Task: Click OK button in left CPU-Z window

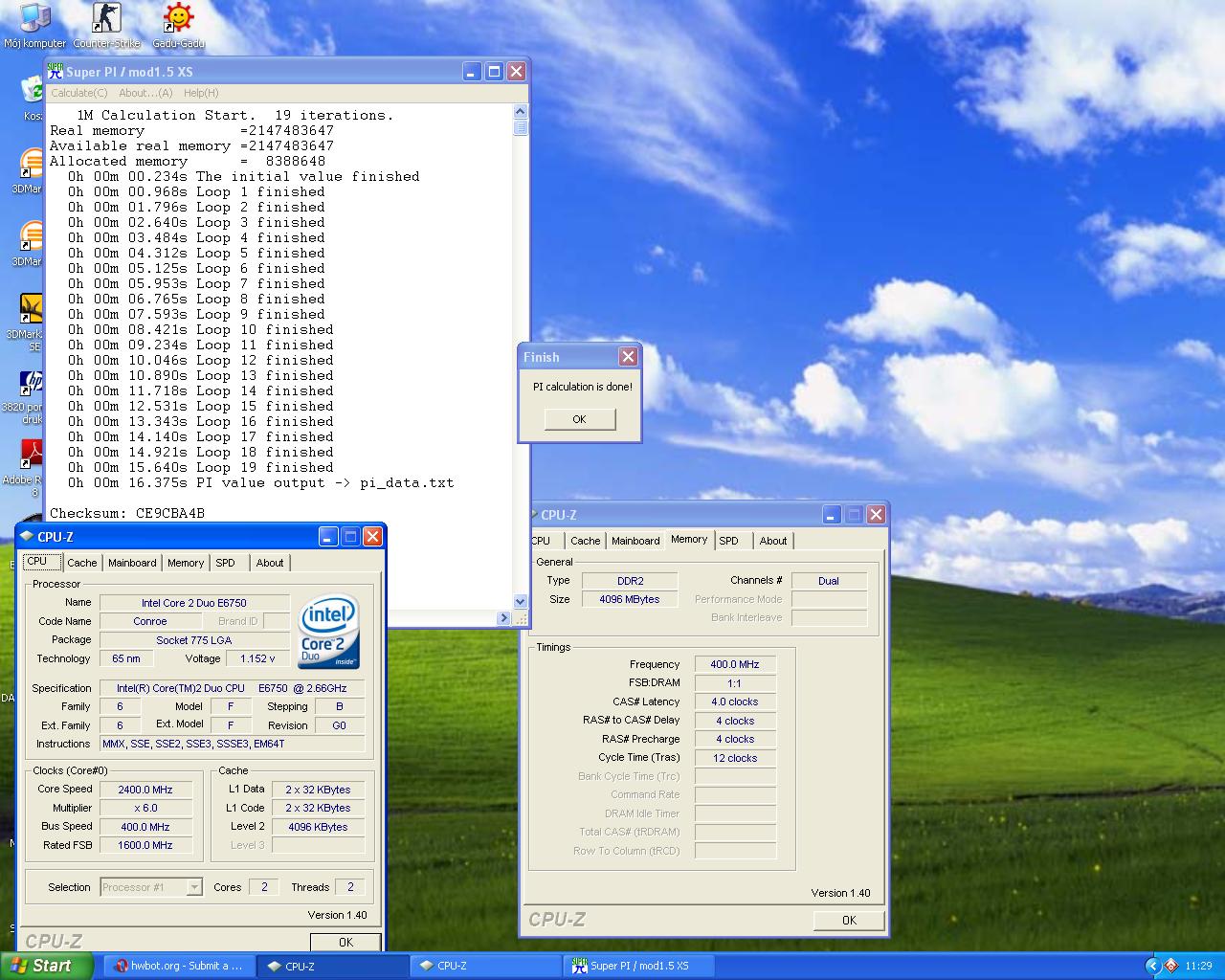Action: click(345, 943)
